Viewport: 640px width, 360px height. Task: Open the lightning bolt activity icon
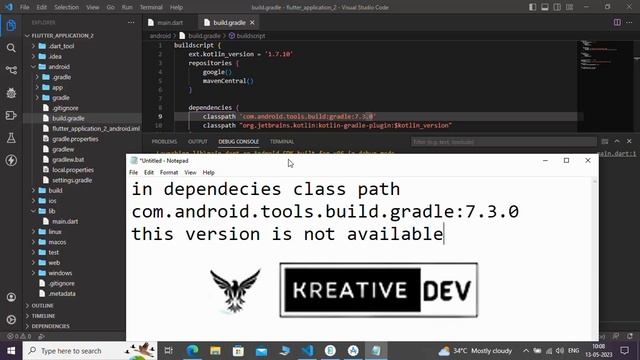[x=11, y=160]
